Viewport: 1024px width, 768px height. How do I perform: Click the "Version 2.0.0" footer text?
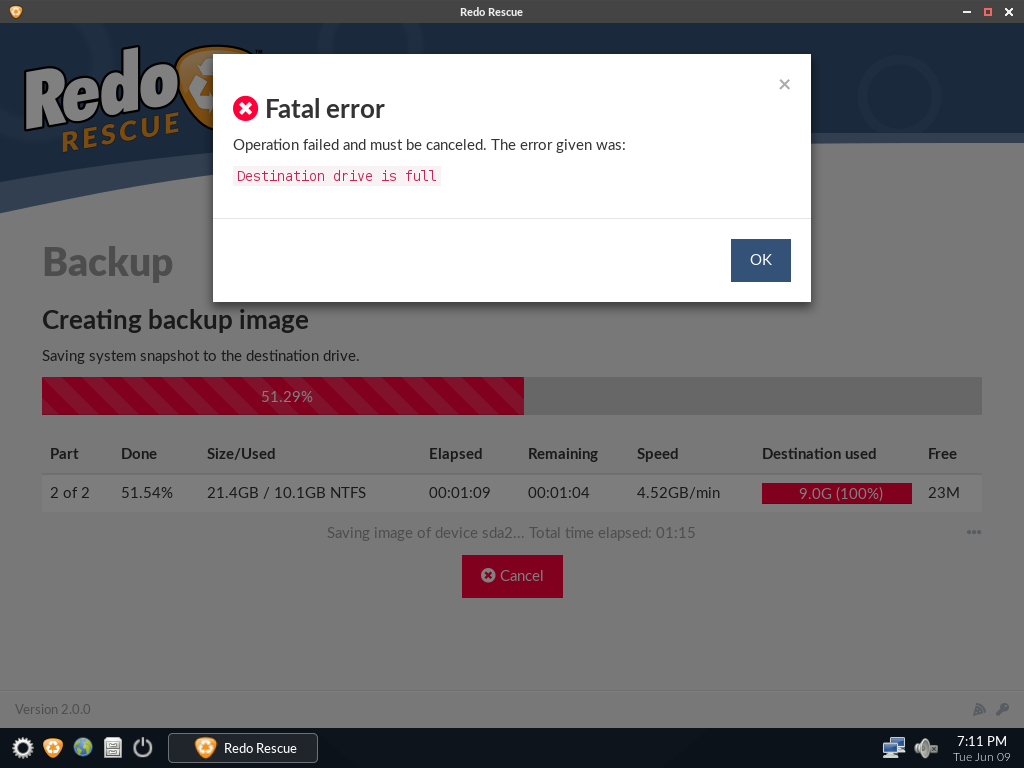53,709
